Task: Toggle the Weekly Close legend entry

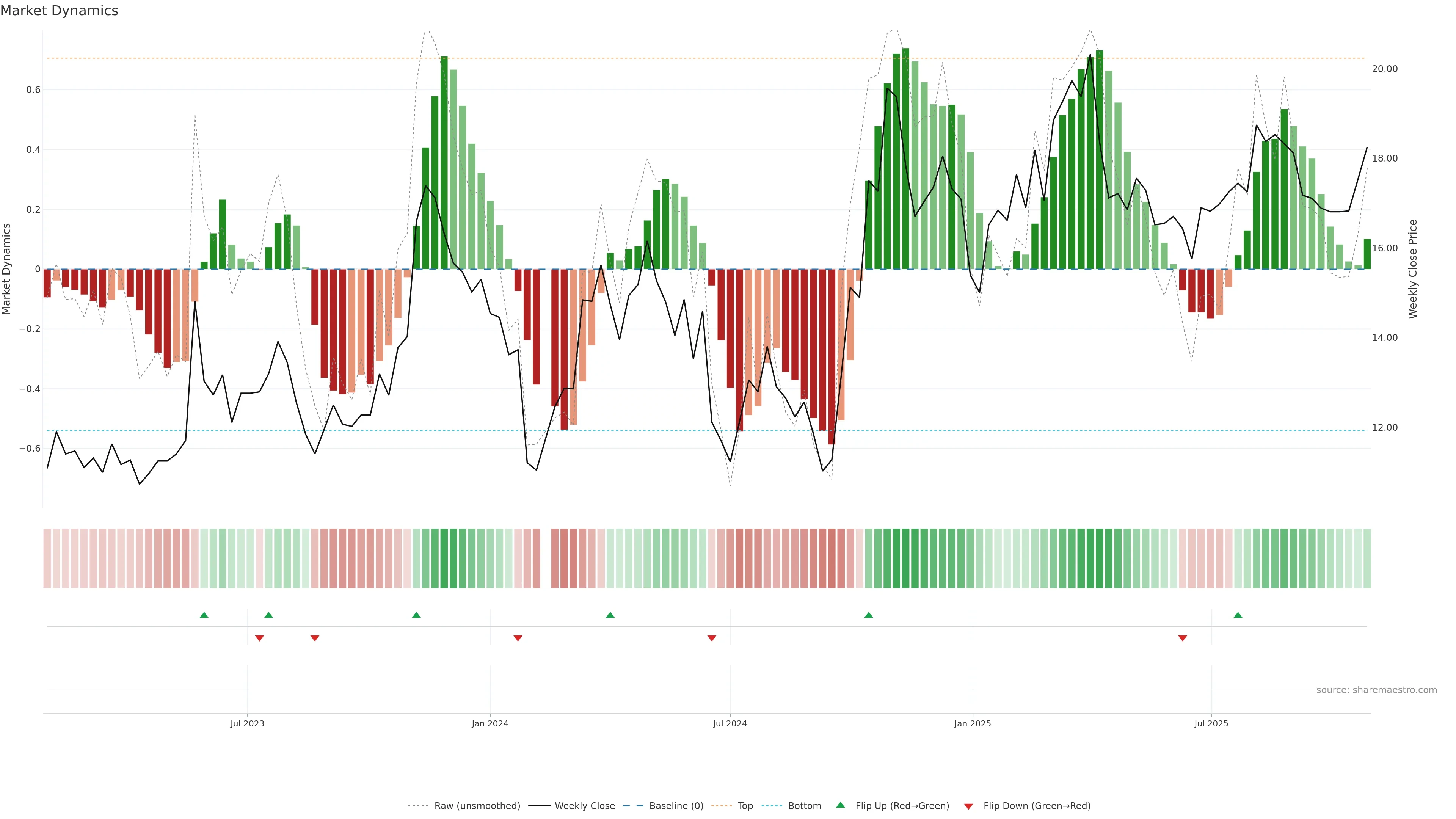Action: [584, 806]
